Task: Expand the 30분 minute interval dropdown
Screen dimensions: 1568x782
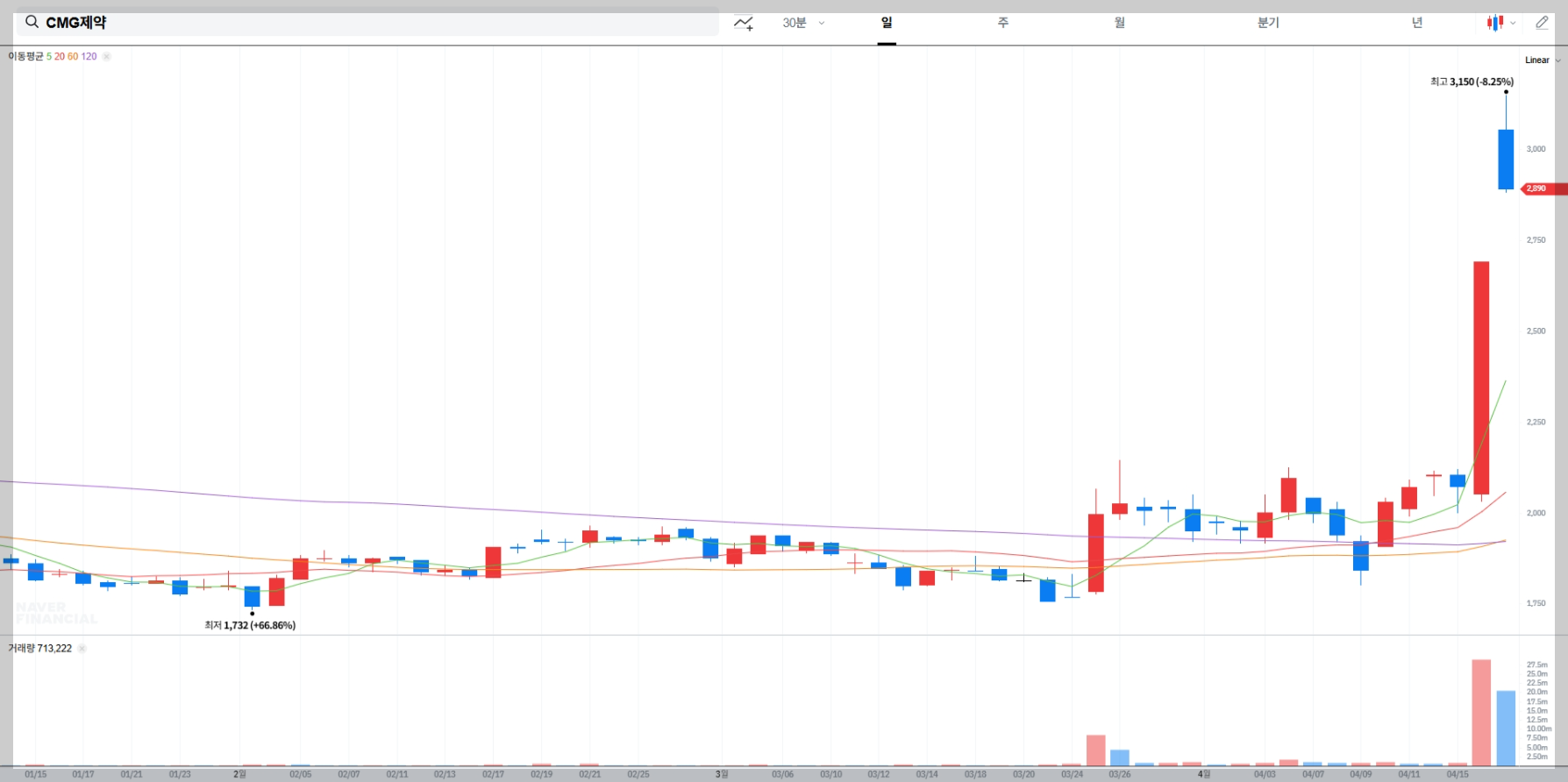Action: (803, 23)
